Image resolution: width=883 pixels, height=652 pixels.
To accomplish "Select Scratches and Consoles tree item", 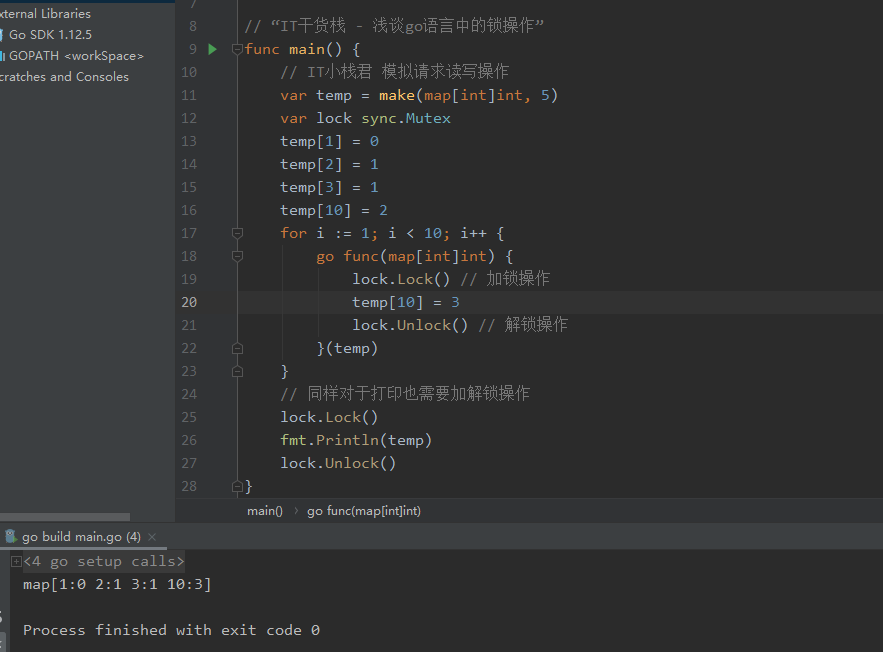I will [x=64, y=77].
